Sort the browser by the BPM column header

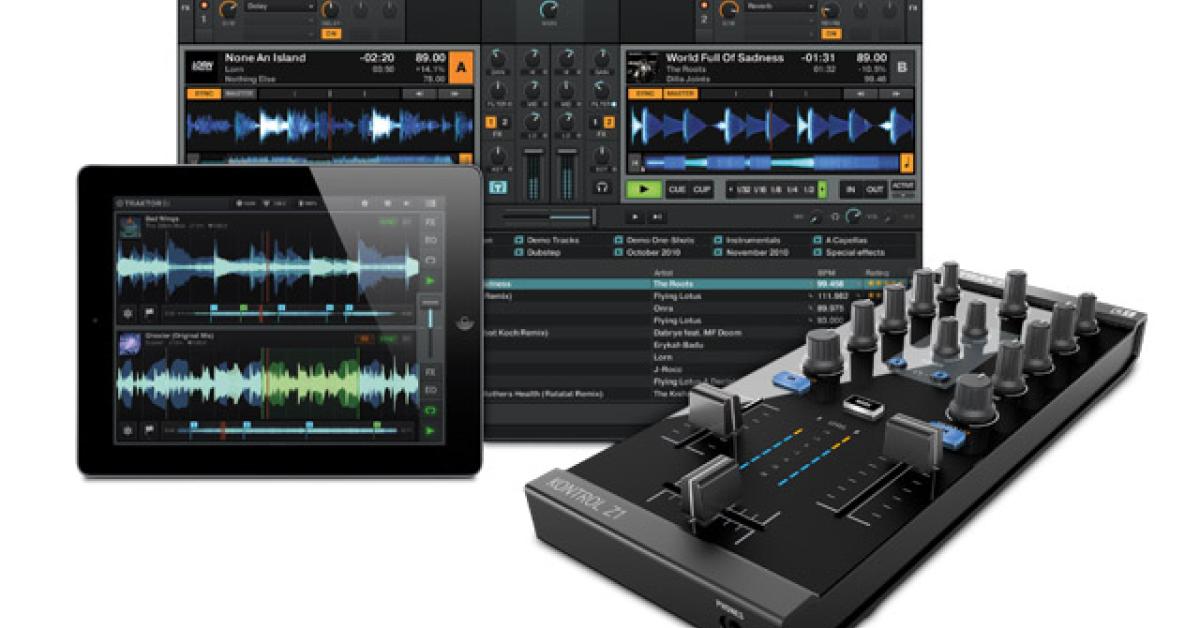[826, 272]
